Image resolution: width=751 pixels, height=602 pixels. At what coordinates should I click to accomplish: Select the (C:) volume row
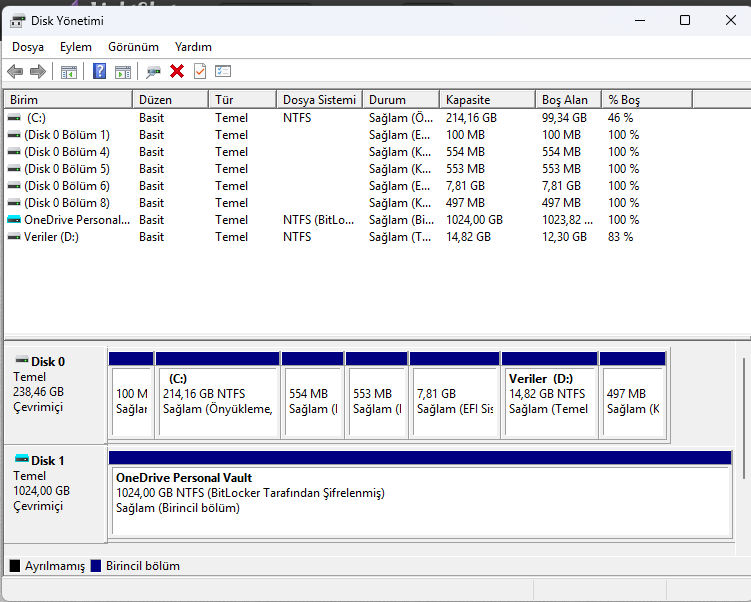[x=350, y=118]
